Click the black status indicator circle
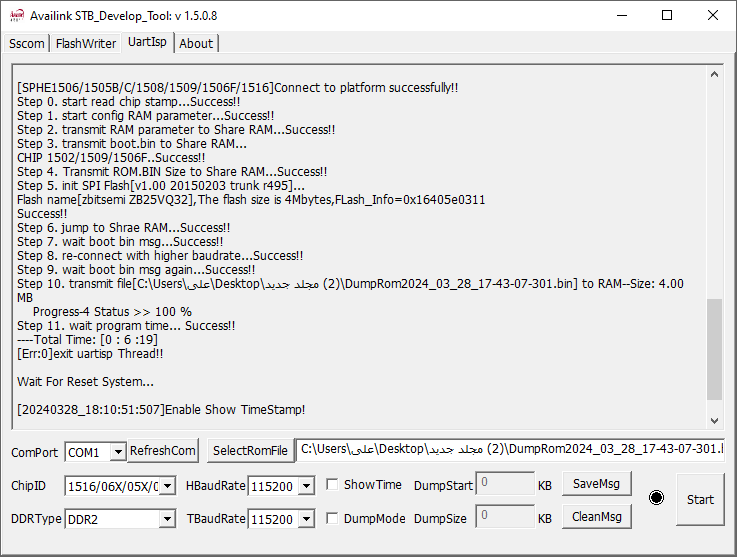 pyautogui.click(x=656, y=497)
